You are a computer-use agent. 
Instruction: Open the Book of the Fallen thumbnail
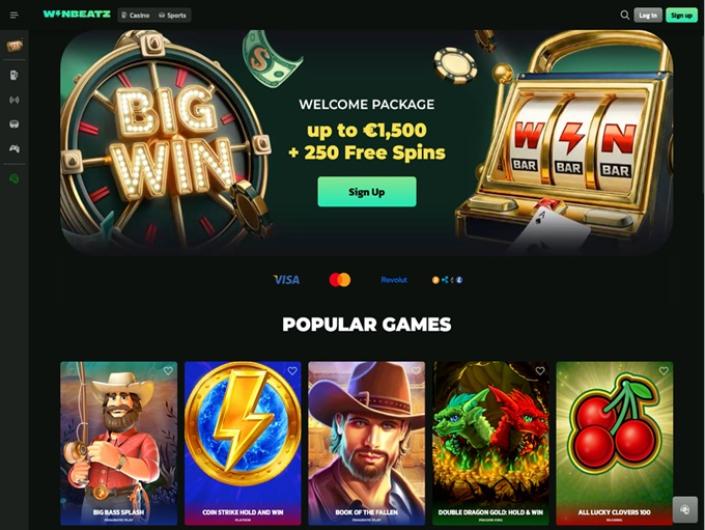(366, 443)
